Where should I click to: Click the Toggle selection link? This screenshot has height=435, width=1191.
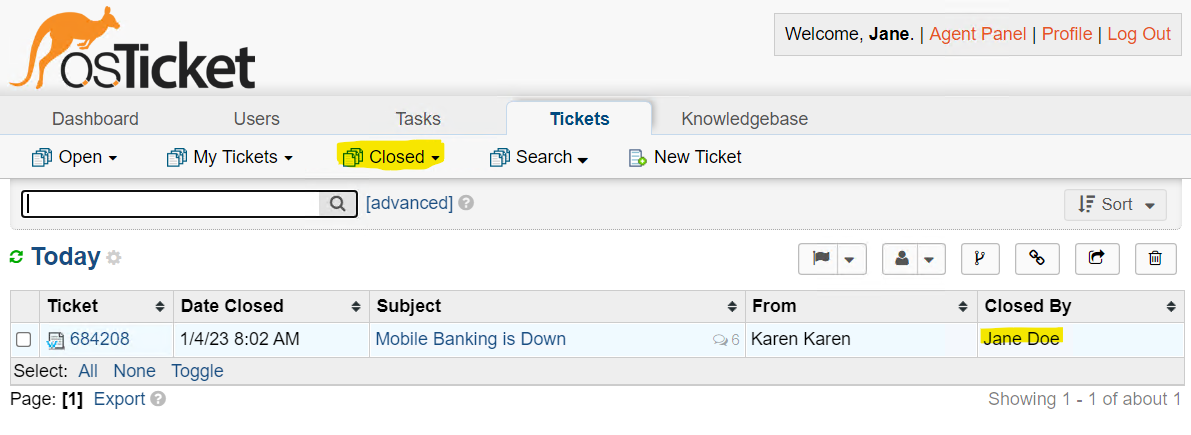click(x=197, y=371)
